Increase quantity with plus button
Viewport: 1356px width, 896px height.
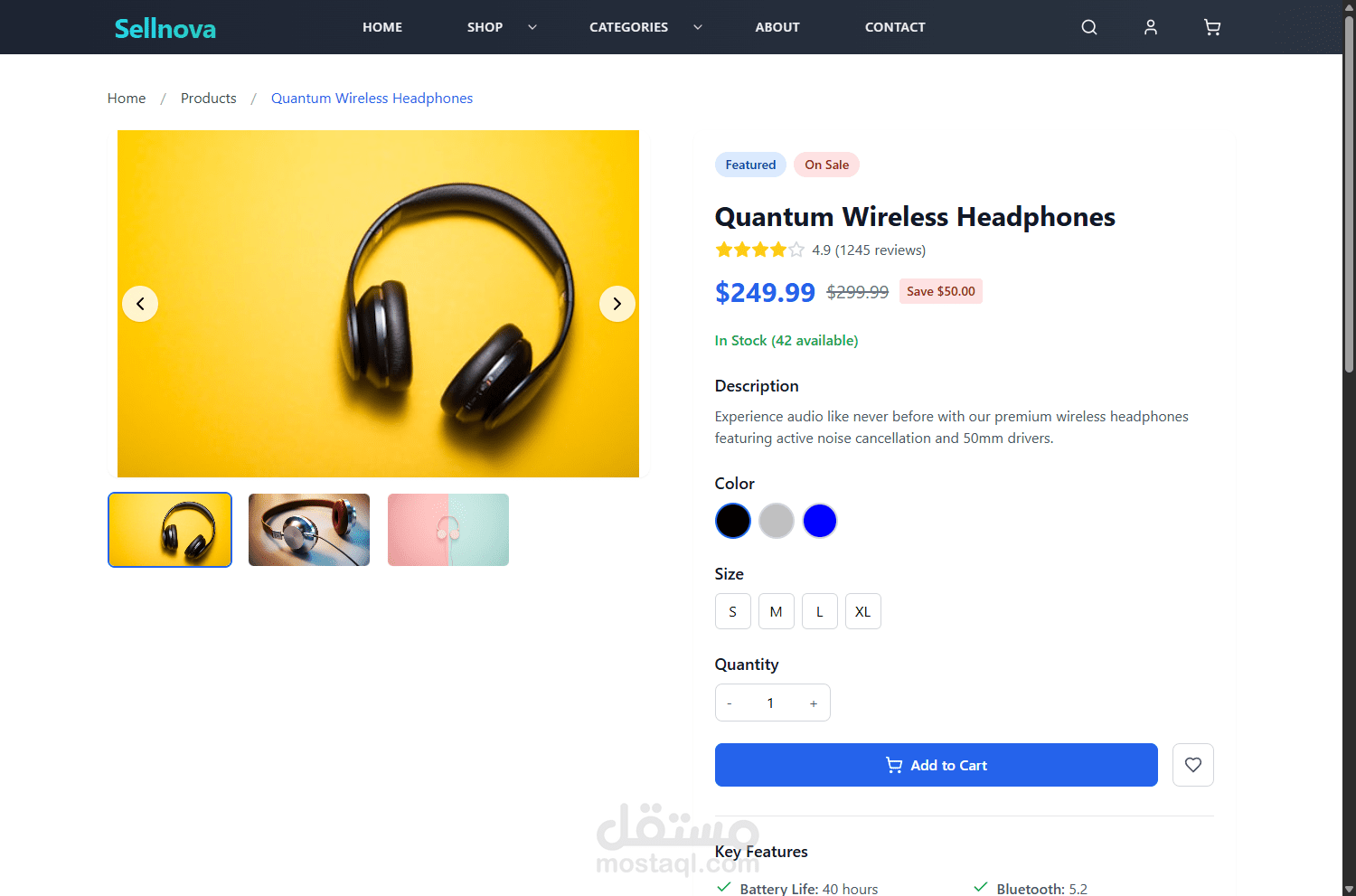point(814,703)
